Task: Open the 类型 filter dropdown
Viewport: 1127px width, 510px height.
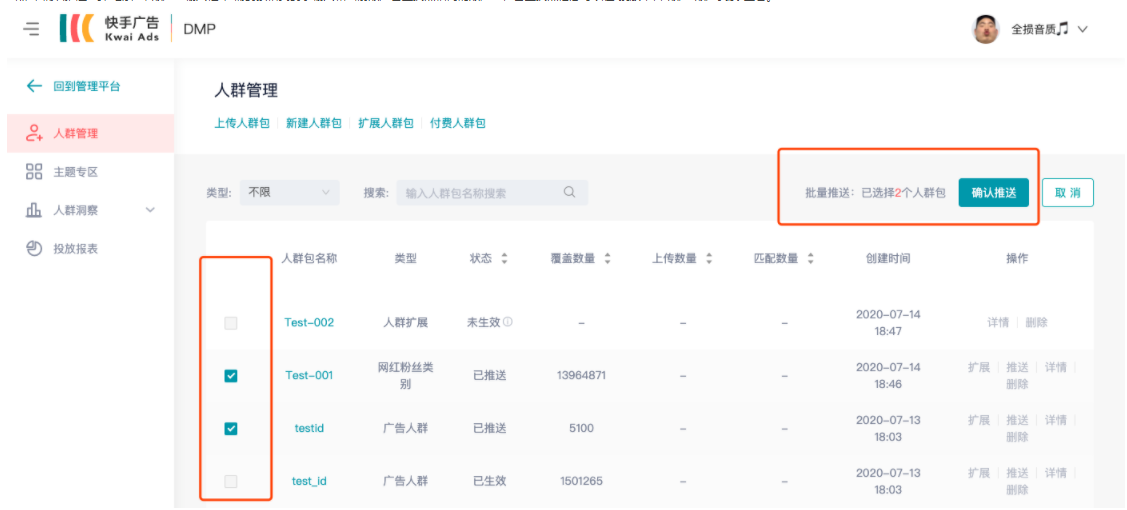Action: coord(289,193)
